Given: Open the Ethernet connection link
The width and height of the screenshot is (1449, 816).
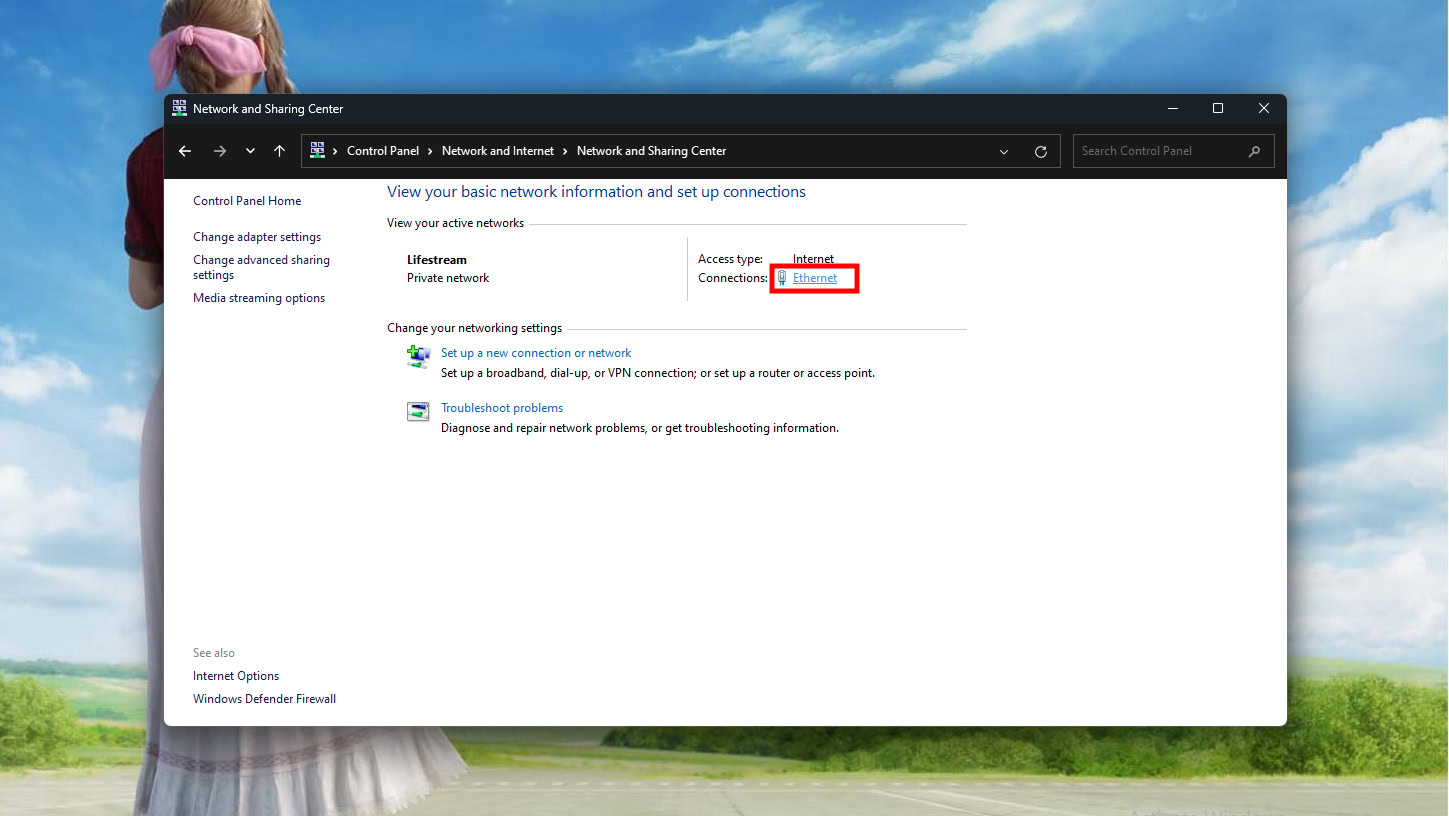Looking at the screenshot, I should pos(815,278).
